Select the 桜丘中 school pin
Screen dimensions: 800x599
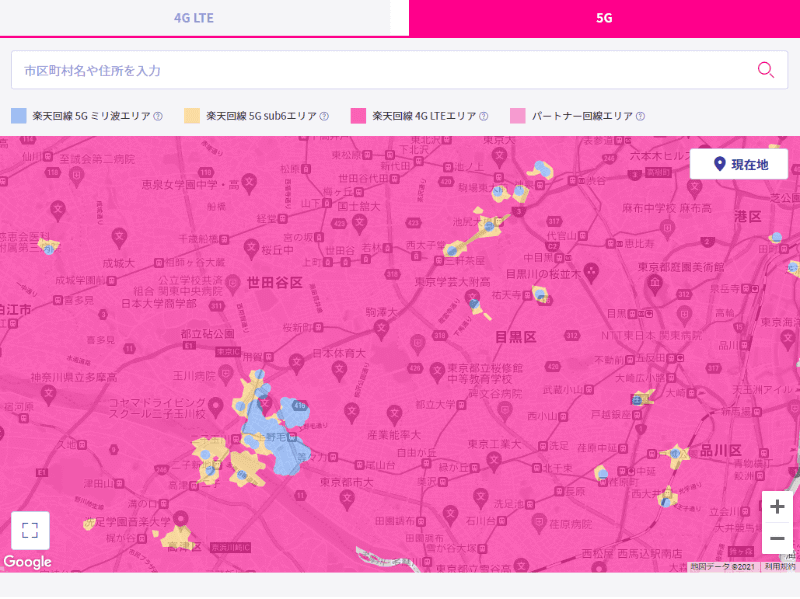click(x=251, y=248)
